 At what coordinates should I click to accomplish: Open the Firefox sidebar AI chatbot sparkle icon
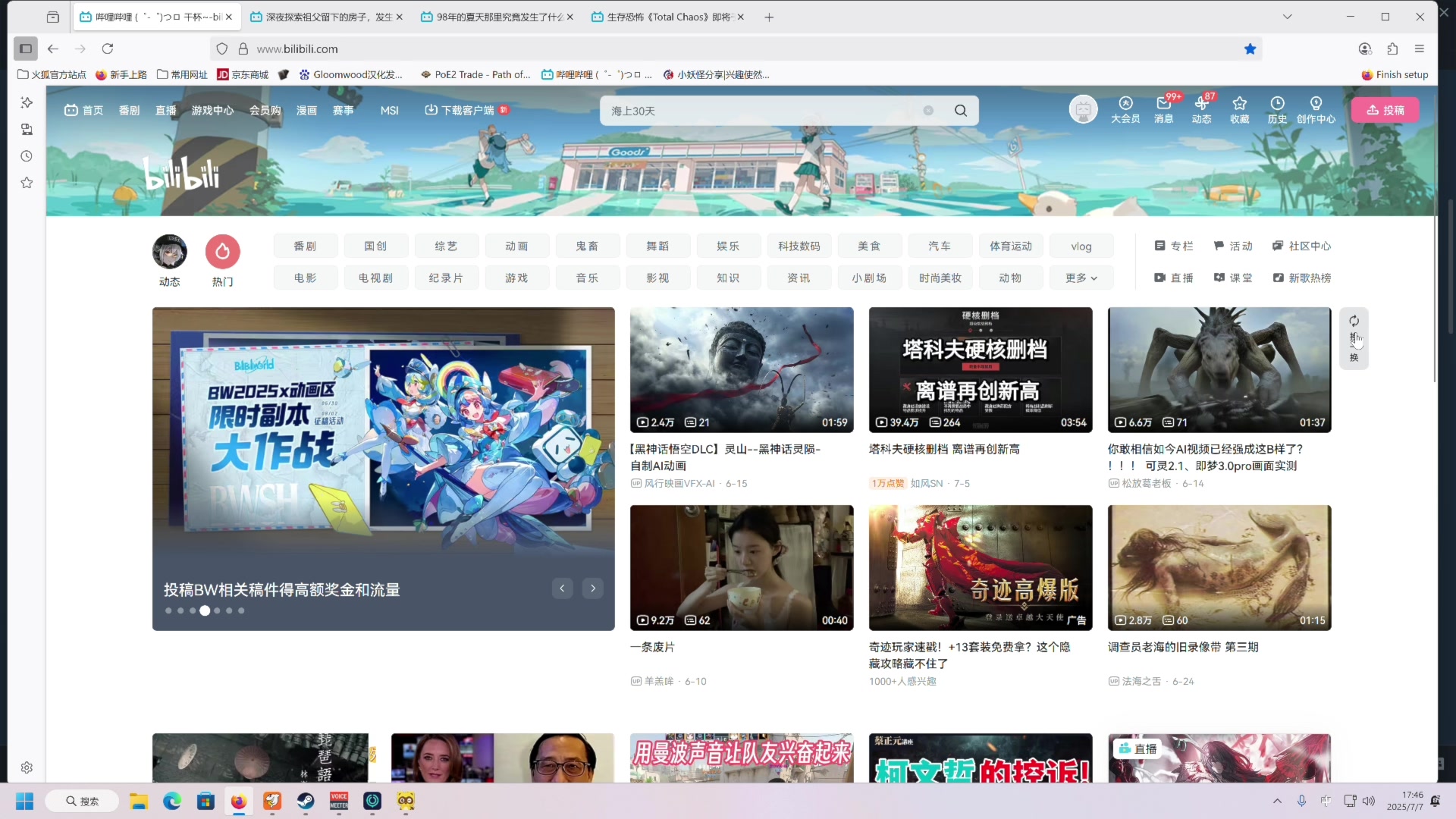click(27, 102)
